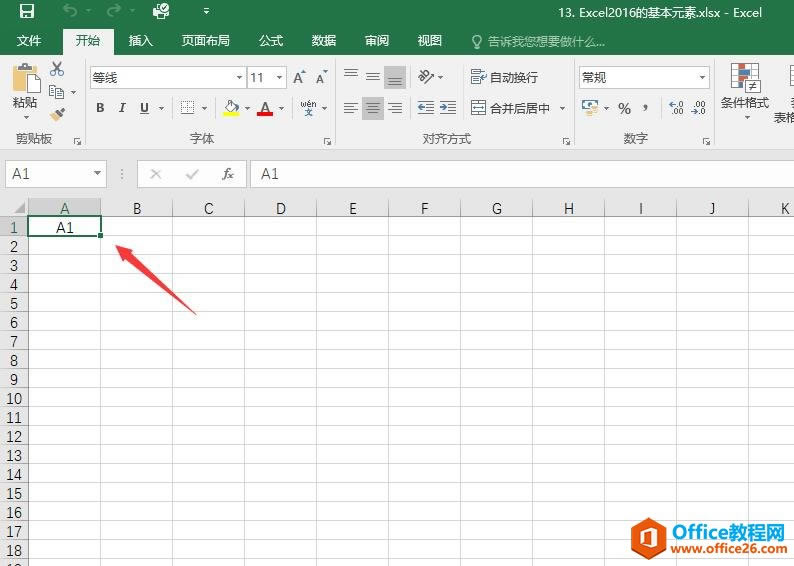The image size is (794, 566).
Task: Click the fx Insert Function icon
Action: [x=228, y=174]
